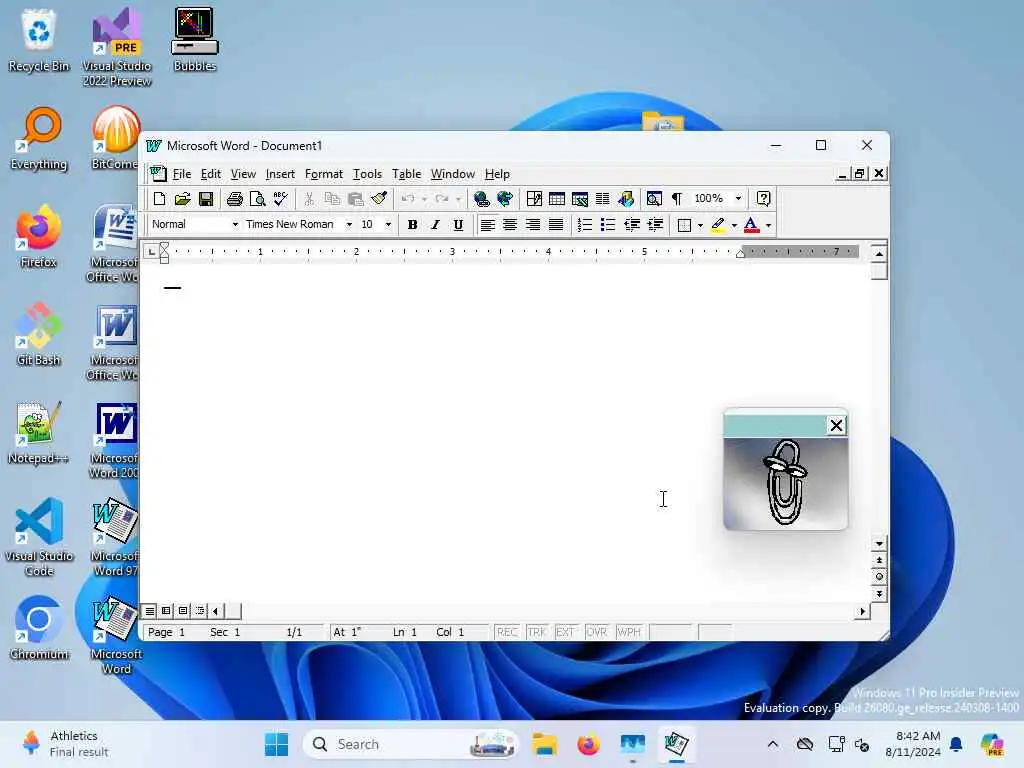The width and height of the screenshot is (1024, 768).
Task: Increase paragraph indent
Action: [x=655, y=225]
